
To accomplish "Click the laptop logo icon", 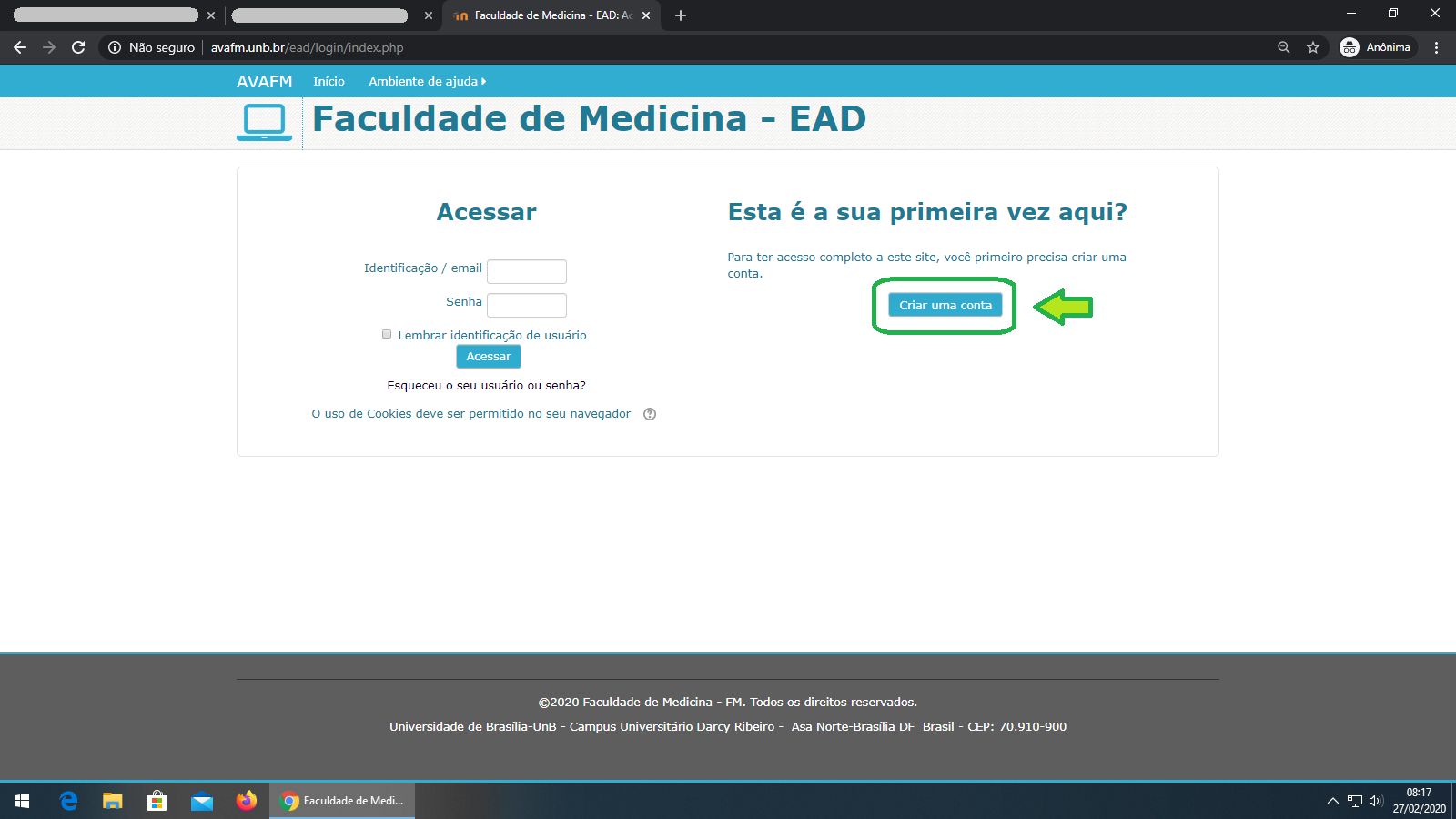I will tap(264, 122).
